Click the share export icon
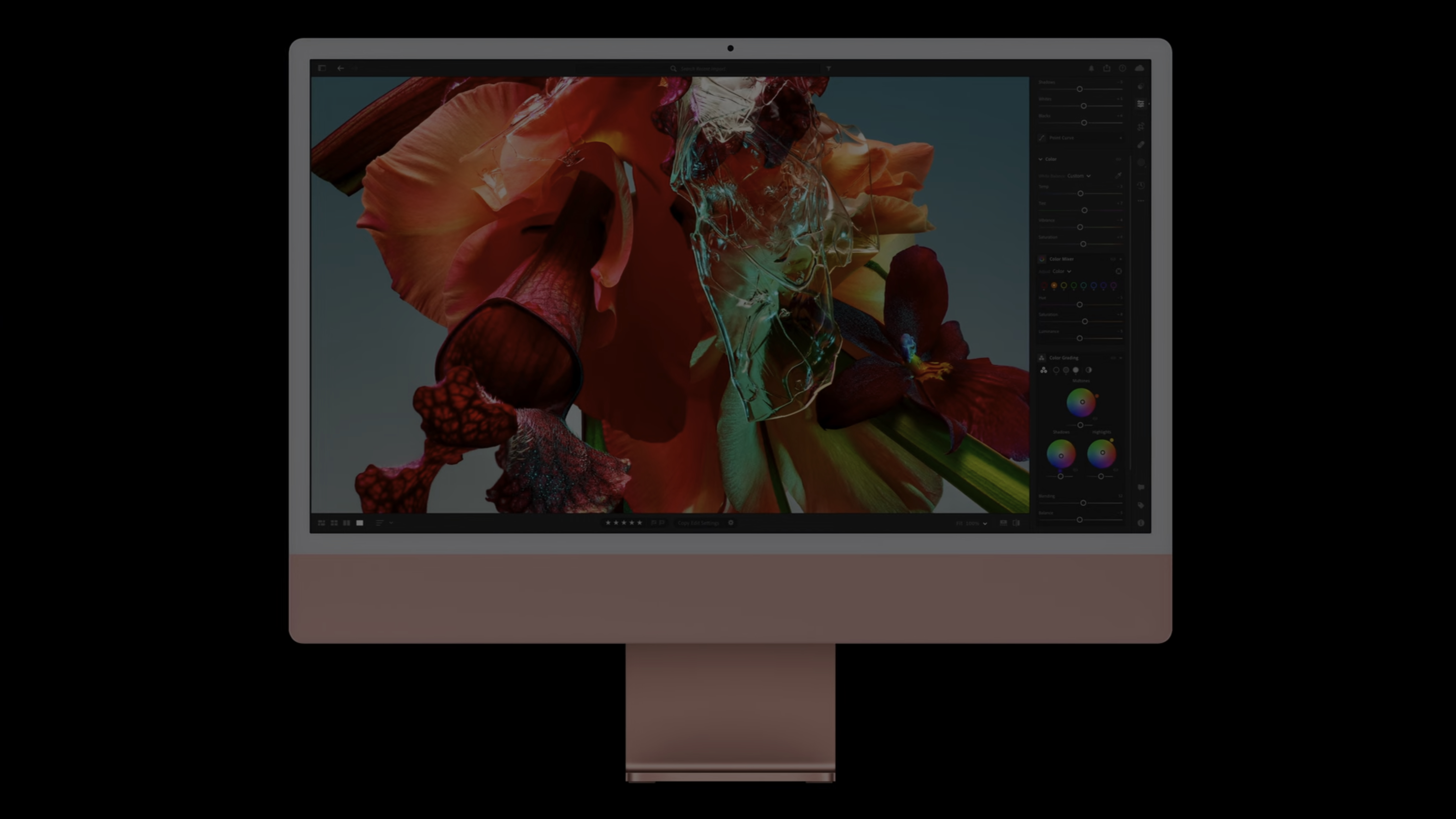 1107,68
